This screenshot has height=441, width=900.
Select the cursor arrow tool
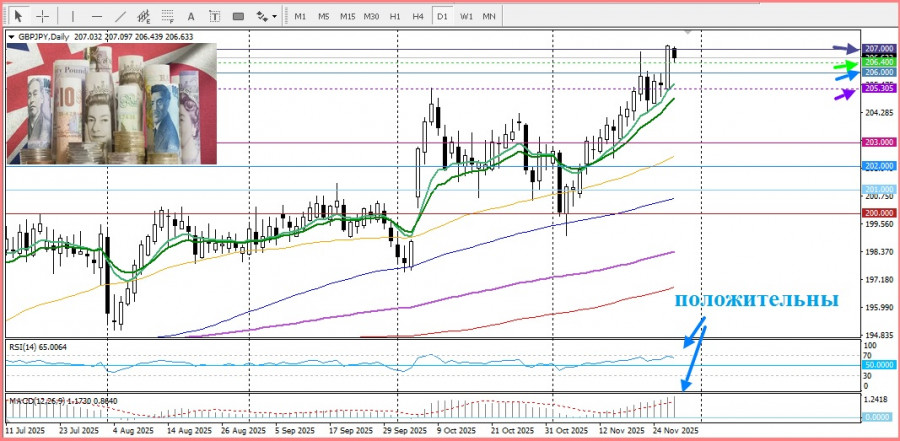tap(20, 16)
